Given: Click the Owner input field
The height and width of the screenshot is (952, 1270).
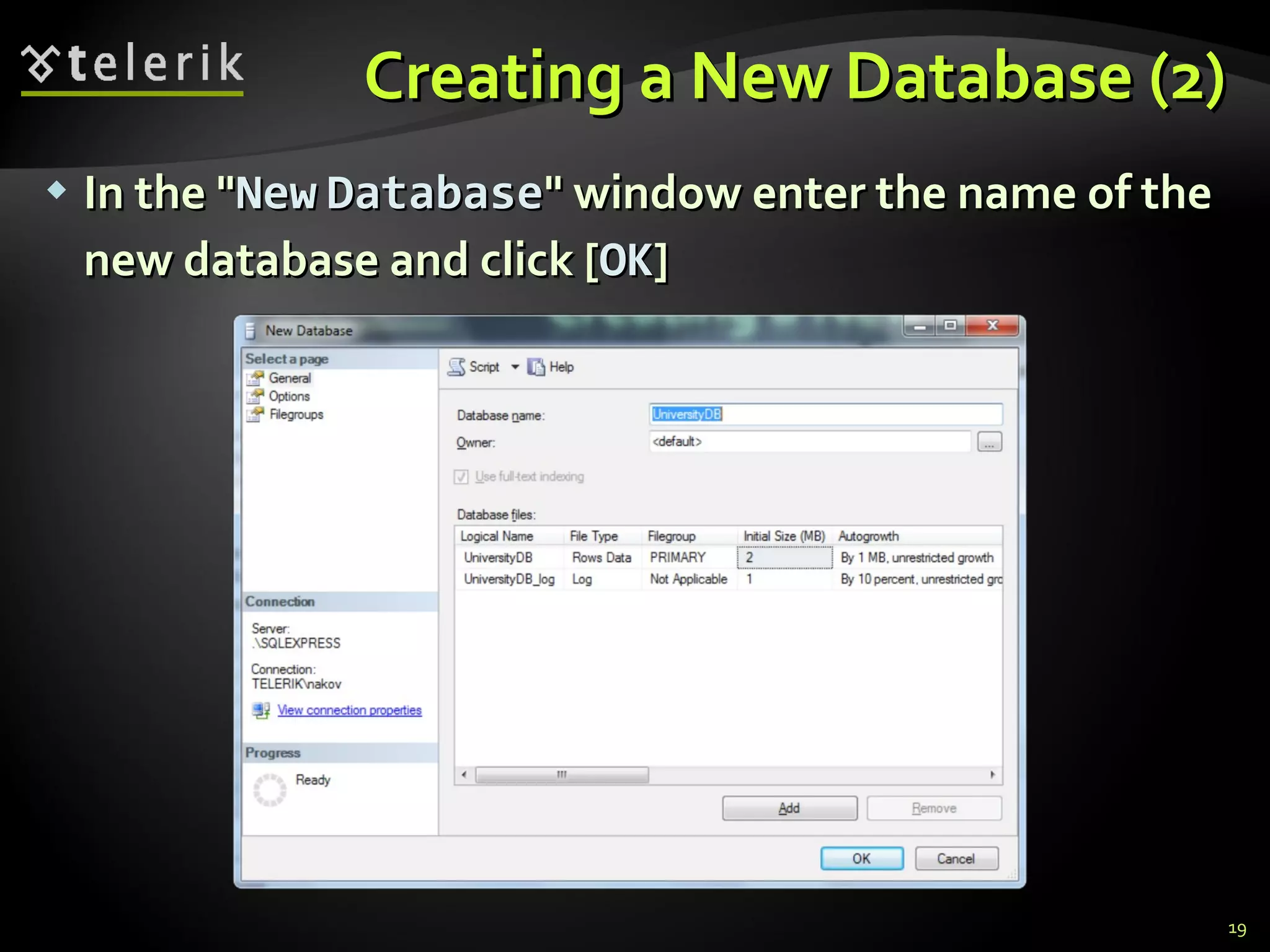Looking at the screenshot, I should (810, 441).
